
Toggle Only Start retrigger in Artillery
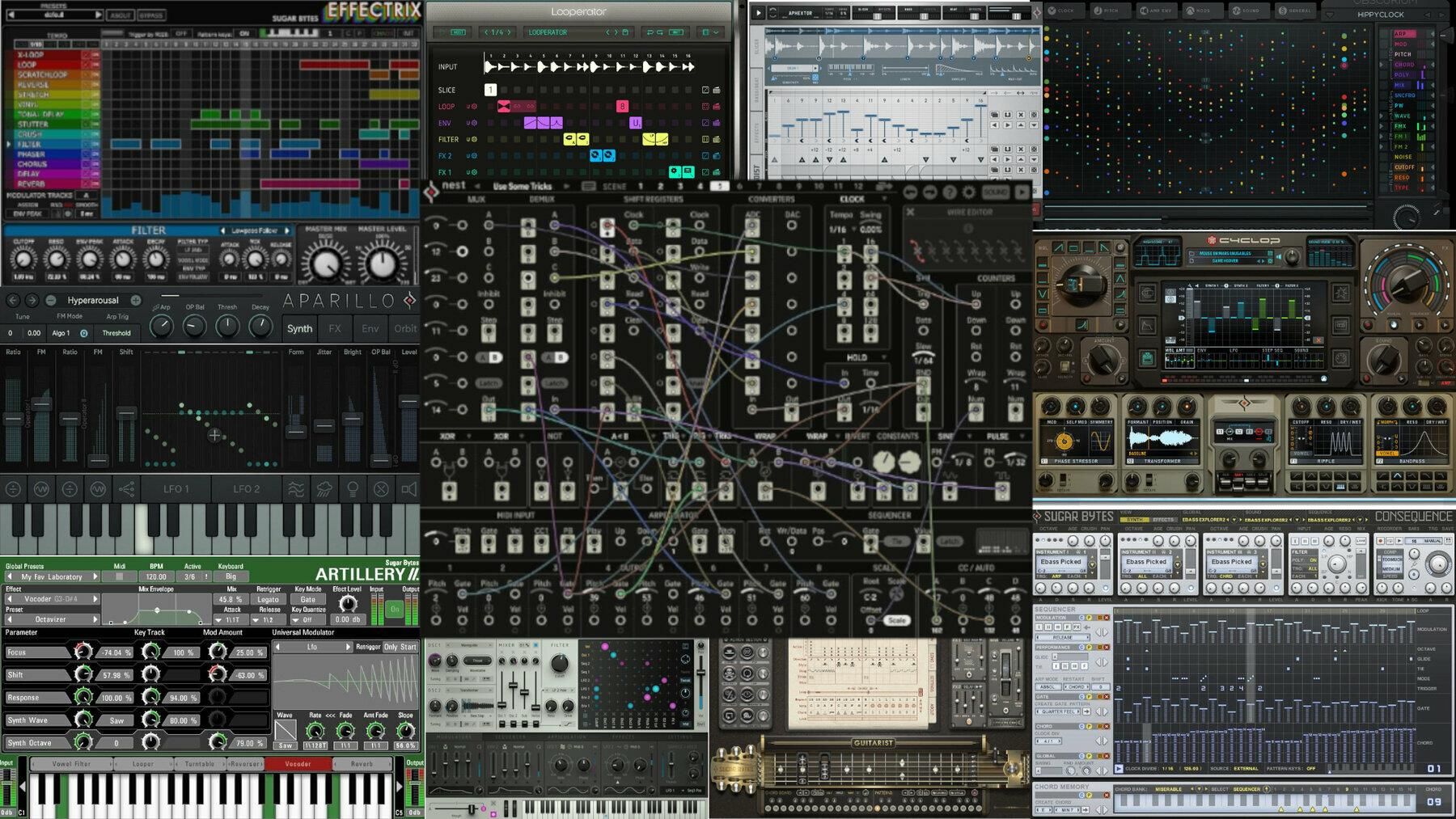pos(400,647)
